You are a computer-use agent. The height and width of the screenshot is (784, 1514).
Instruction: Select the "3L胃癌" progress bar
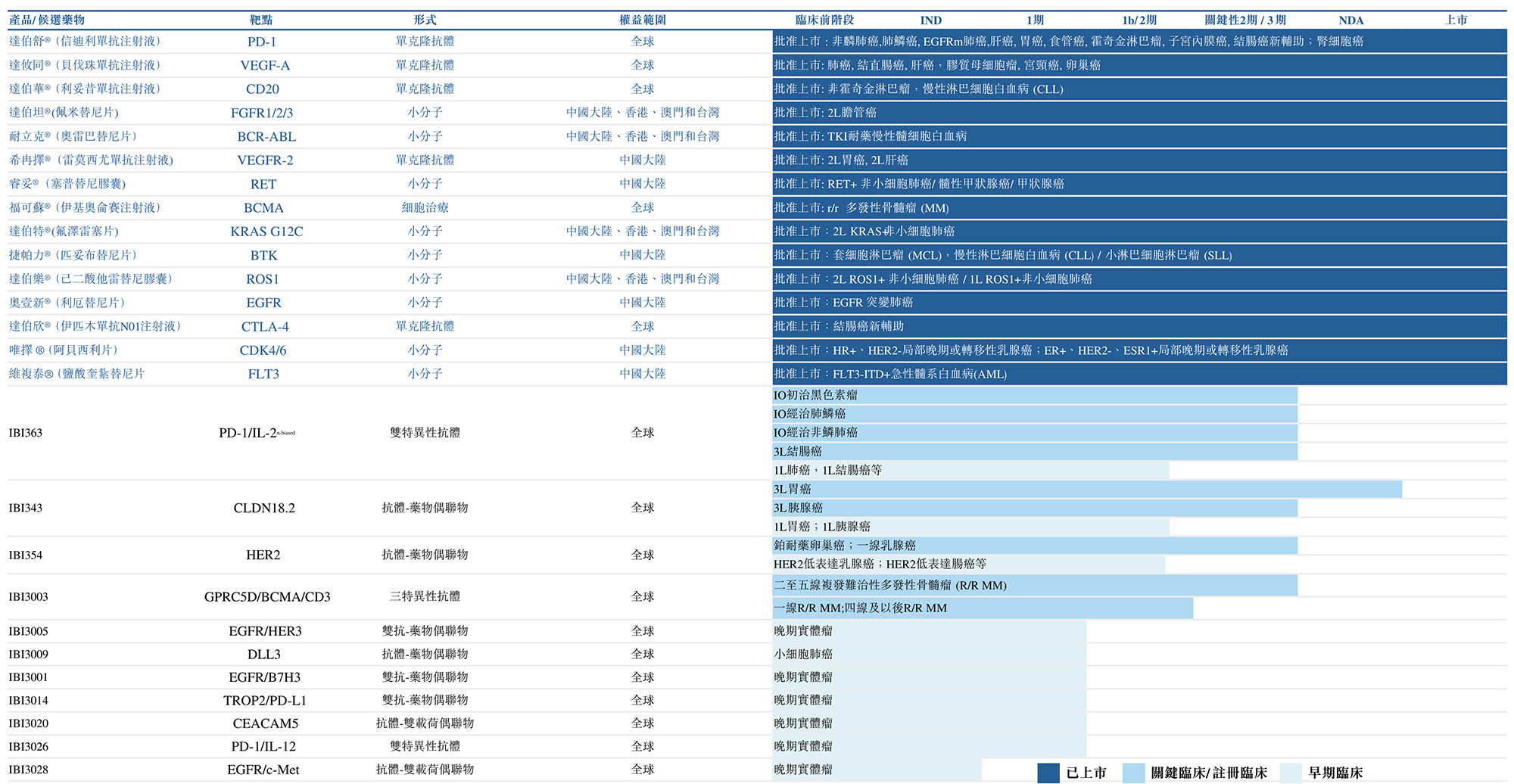1087,489
